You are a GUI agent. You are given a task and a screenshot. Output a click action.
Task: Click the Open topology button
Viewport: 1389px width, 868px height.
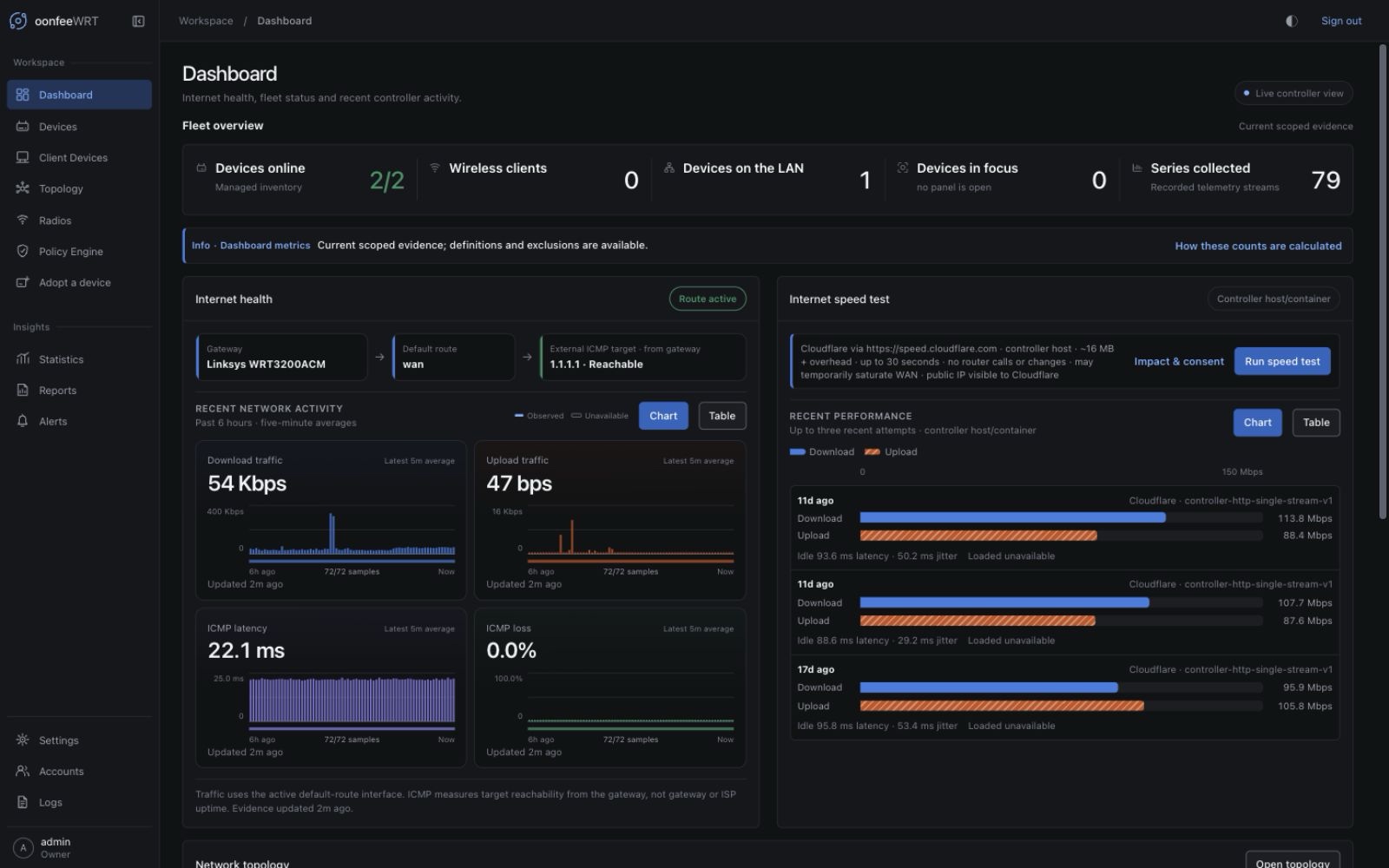[x=1293, y=862]
